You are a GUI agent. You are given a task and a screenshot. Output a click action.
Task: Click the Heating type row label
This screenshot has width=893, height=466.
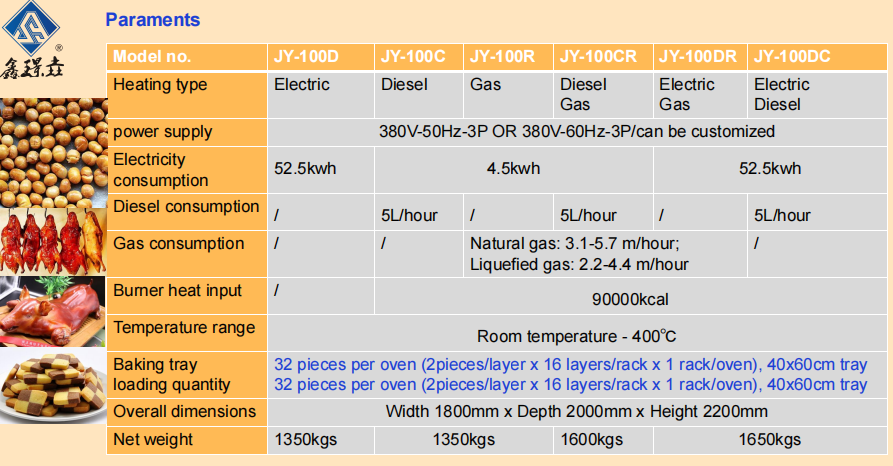coord(160,85)
